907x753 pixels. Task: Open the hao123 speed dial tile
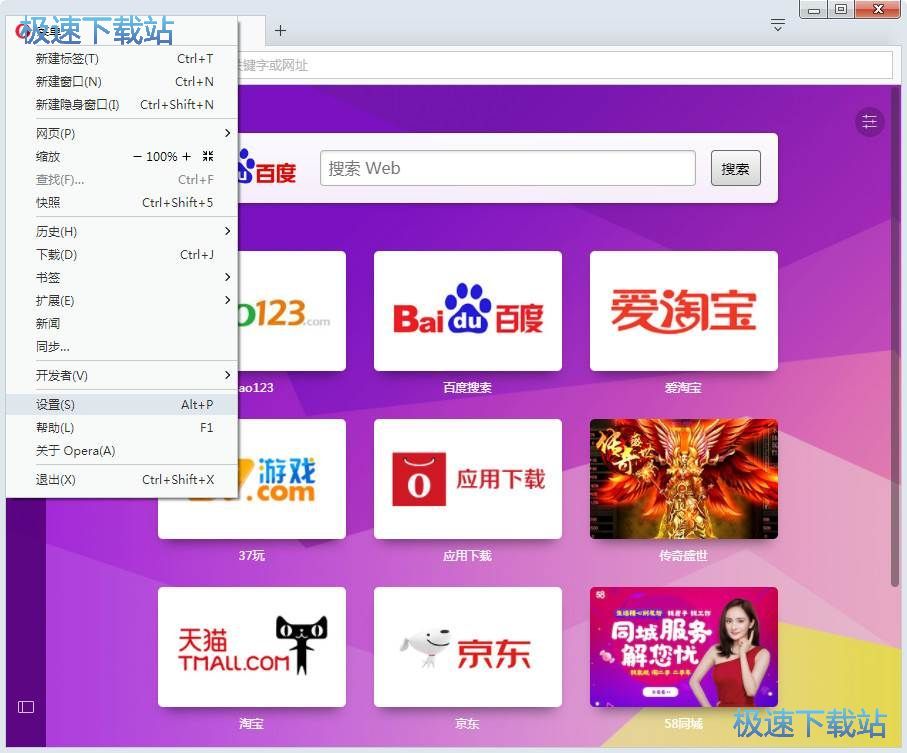292,311
